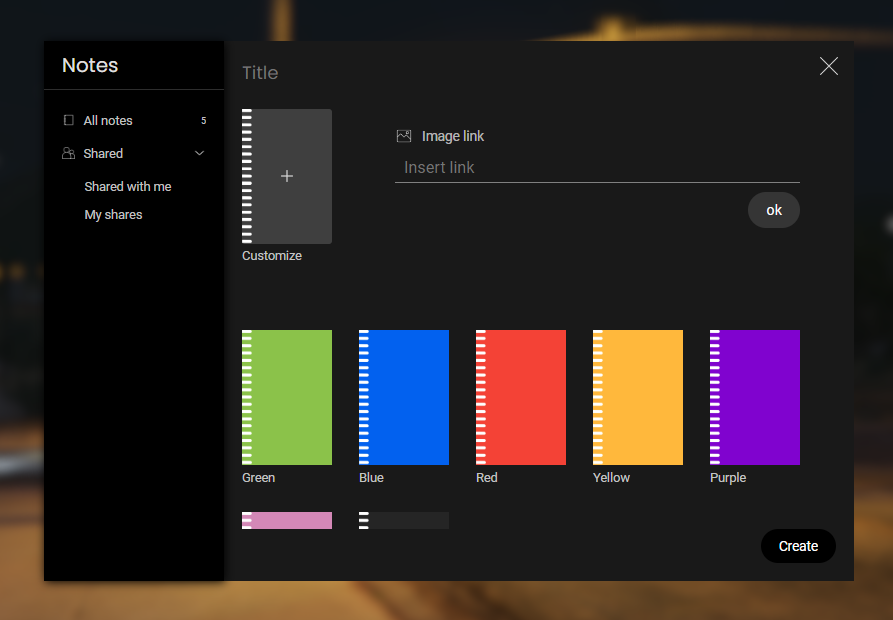Viewport: 893px width, 620px height.
Task: Click the Image link picture icon
Action: point(404,136)
